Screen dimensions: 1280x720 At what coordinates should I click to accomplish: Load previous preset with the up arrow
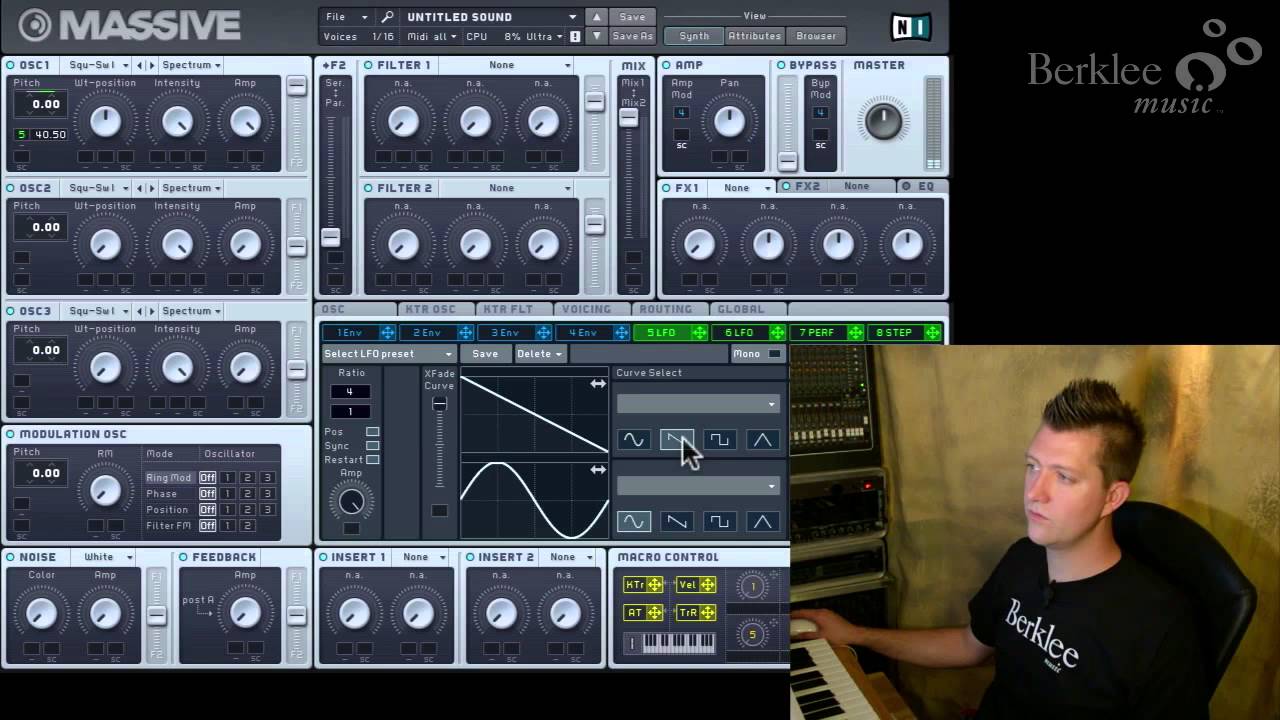[x=596, y=17]
